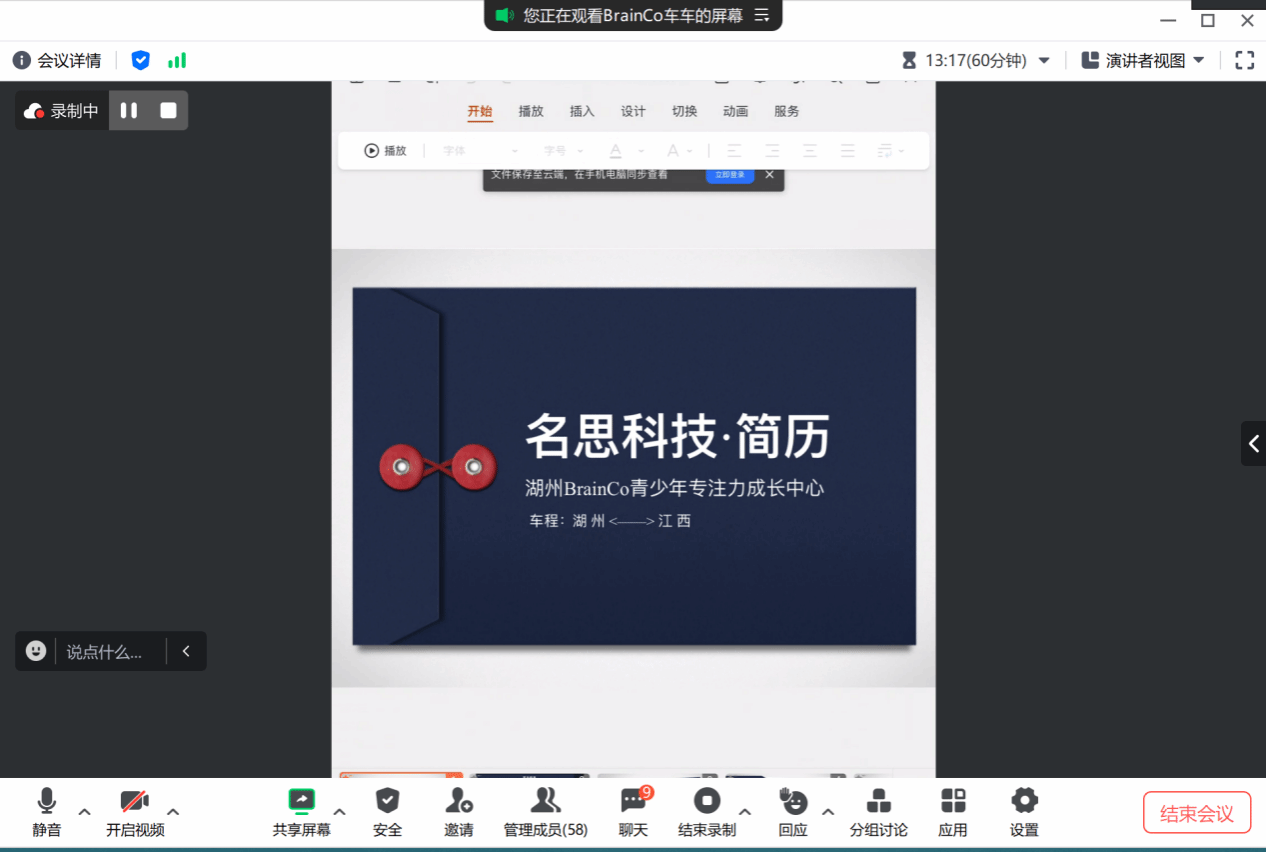Viewport: 1266px width, 852px height.
Task: Click the Share Screen icon
Action: coord(301,801)
